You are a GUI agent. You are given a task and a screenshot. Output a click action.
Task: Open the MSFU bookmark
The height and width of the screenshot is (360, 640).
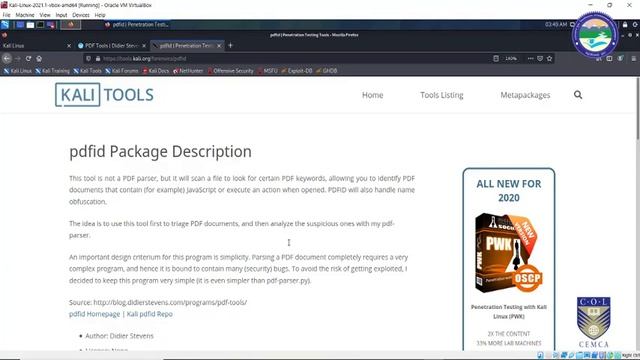coord(267,71)
